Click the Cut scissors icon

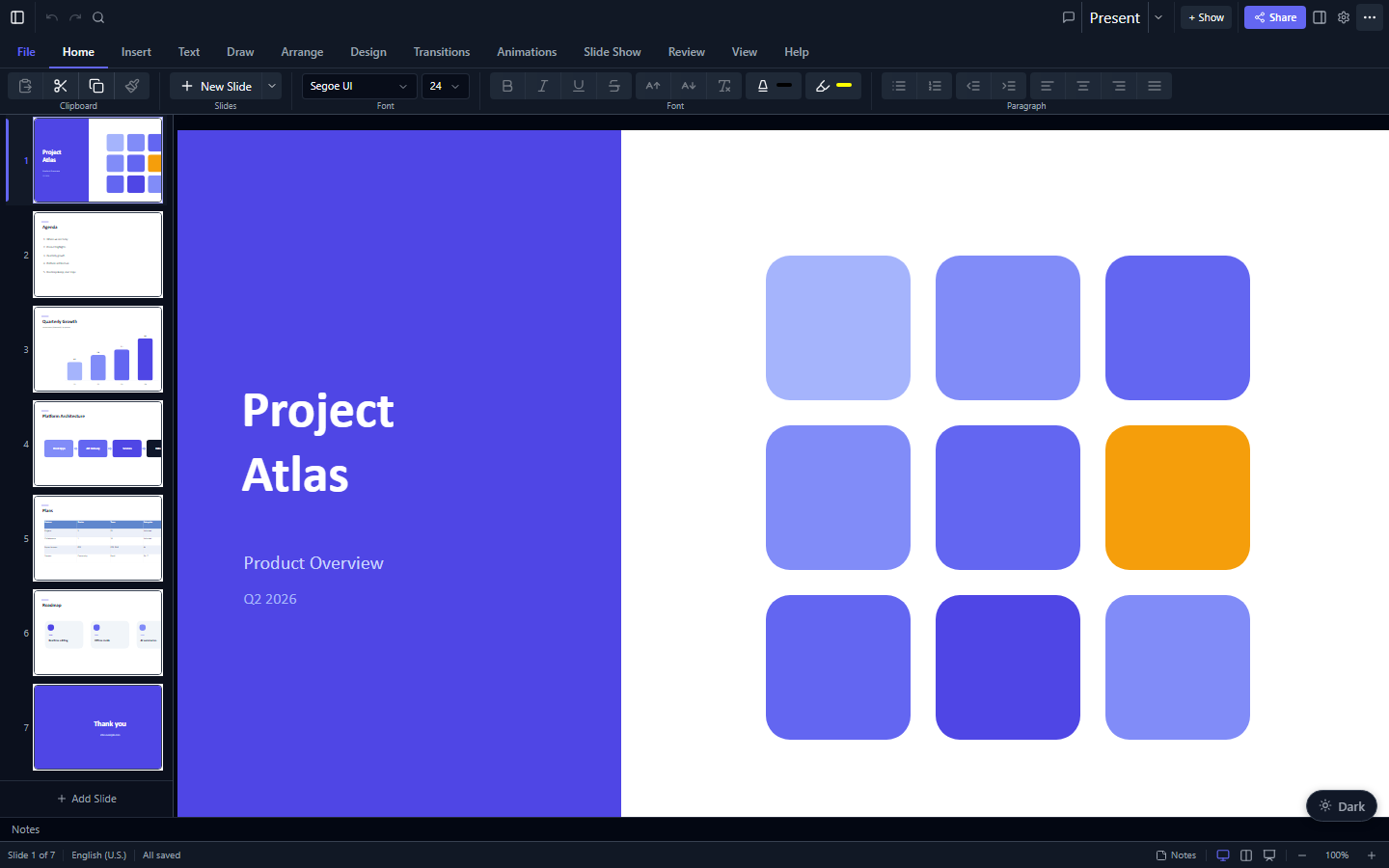[x=61, y=86]
